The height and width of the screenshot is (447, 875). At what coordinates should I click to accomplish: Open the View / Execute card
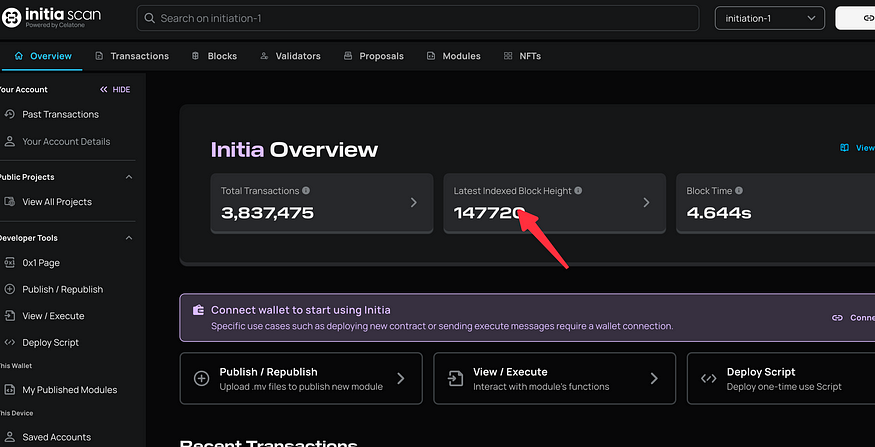tap(555, 378)
